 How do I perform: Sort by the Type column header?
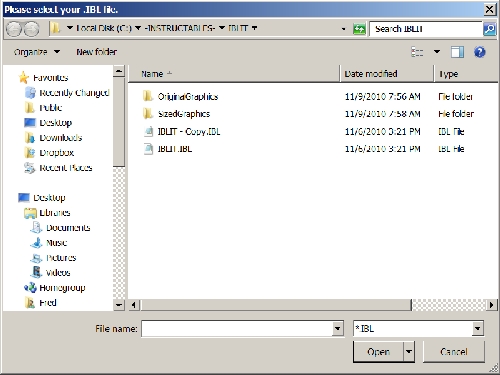(466, 74)
